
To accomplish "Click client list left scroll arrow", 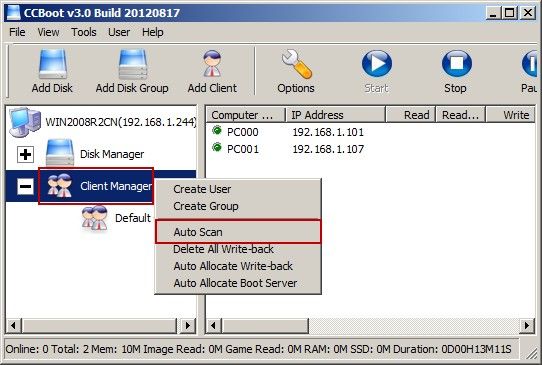I will coord(213,325).
